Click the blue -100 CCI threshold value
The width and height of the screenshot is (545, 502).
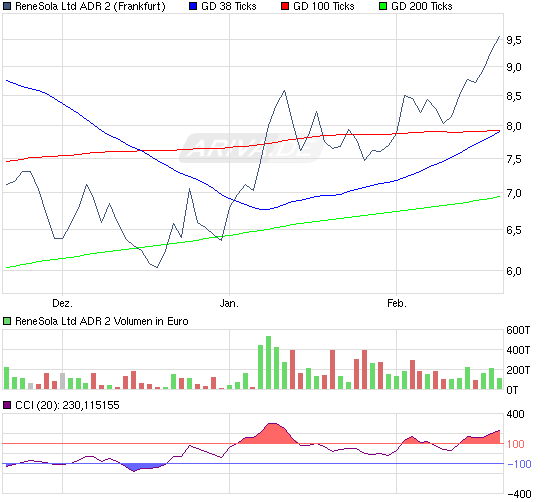click(519, 464)
